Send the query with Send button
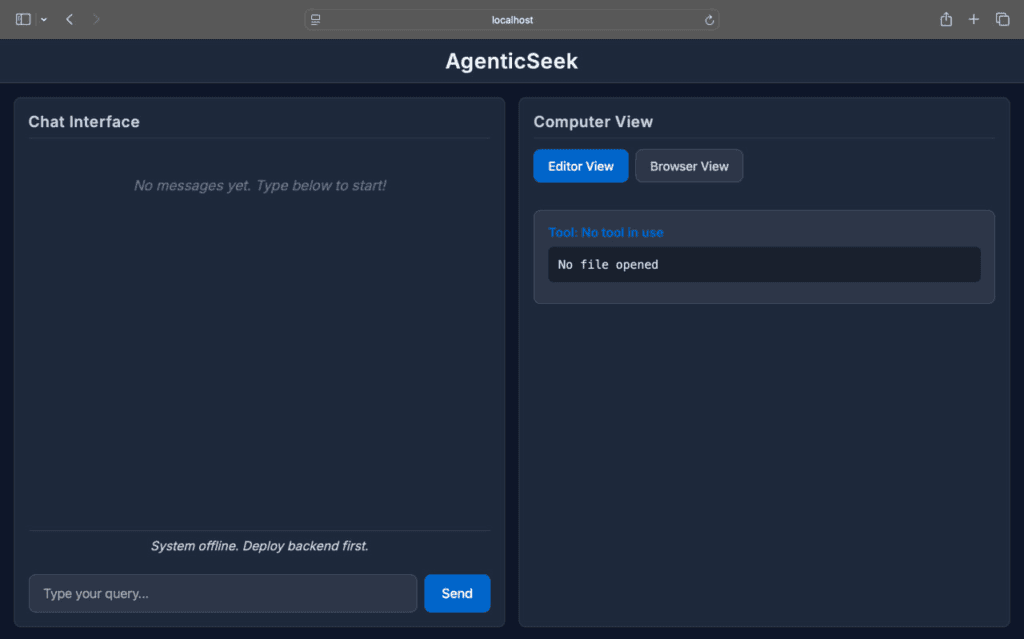Viewport: 1024px width, 639px height. 457,593
